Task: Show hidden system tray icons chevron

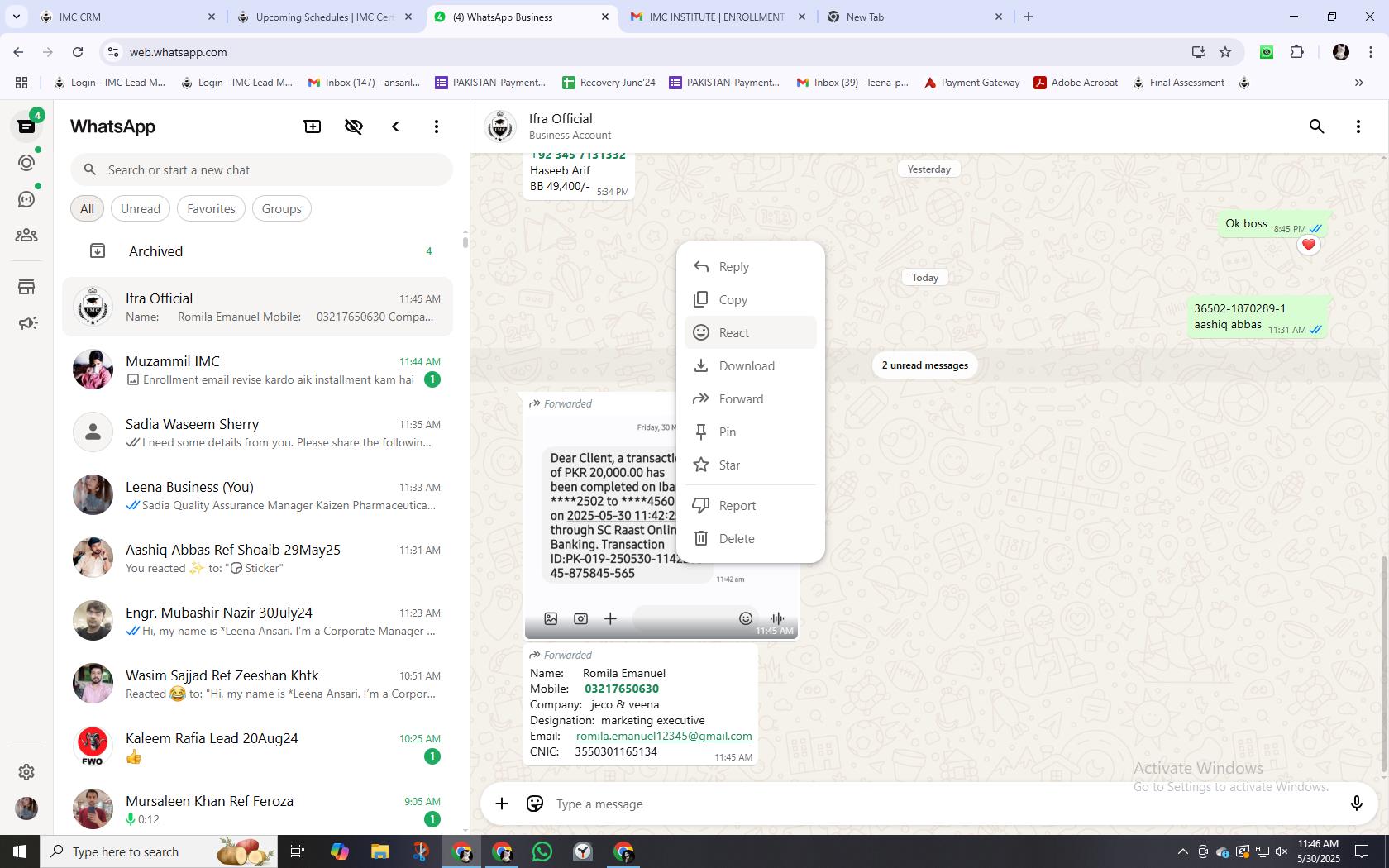Action: pos(1182,851)
